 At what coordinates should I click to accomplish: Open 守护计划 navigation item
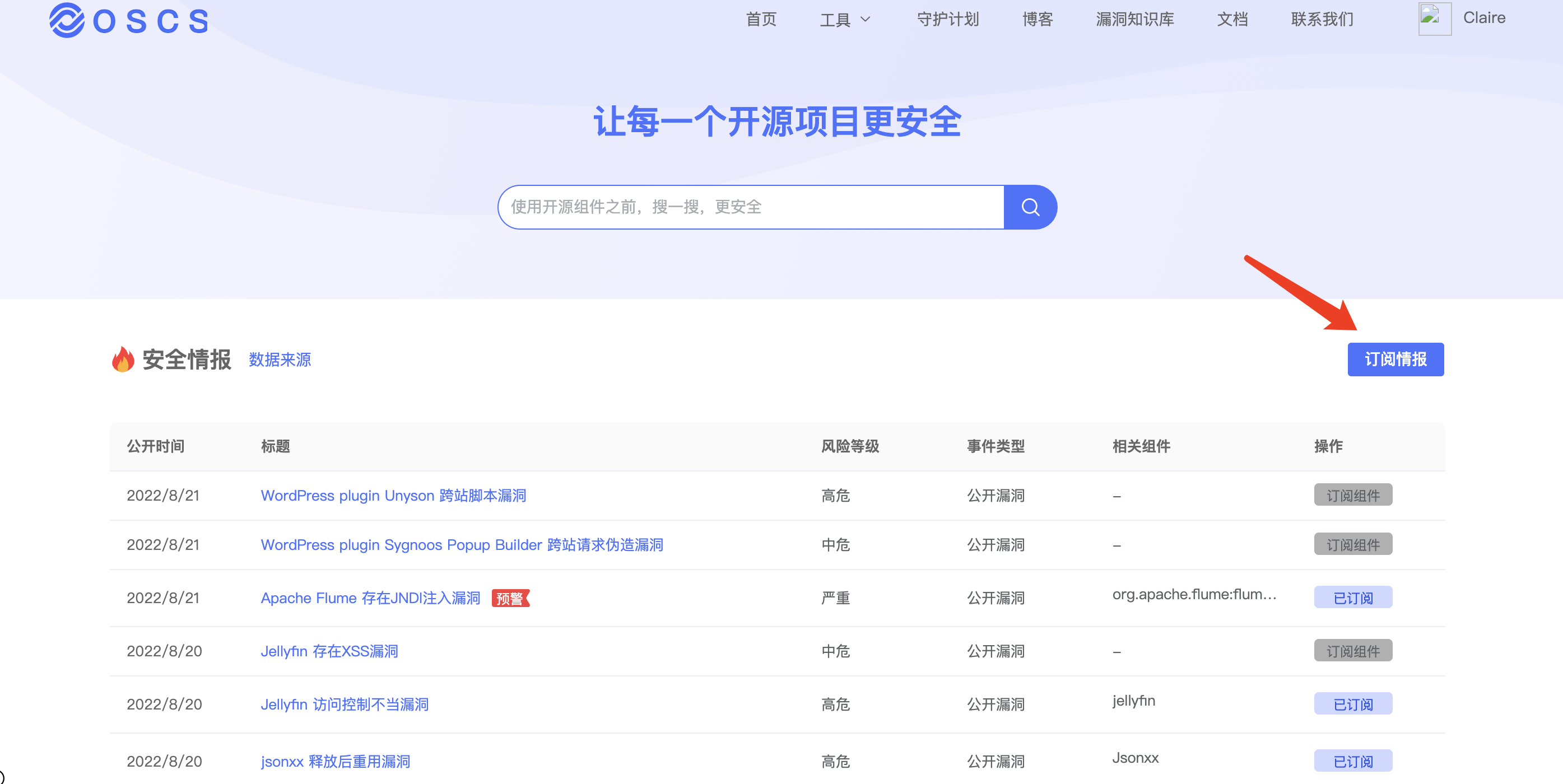pos(947,20)
